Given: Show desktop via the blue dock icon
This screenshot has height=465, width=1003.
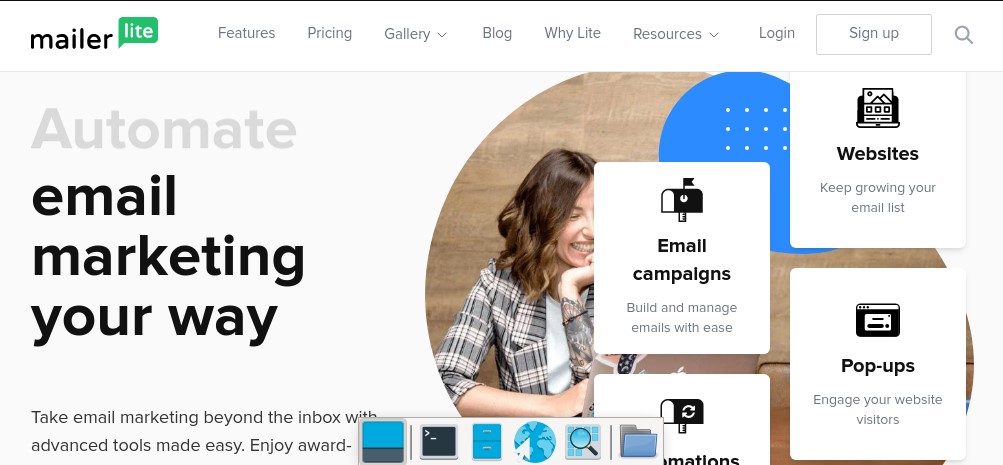Looking at the screenshot, I should coord(383,442).
